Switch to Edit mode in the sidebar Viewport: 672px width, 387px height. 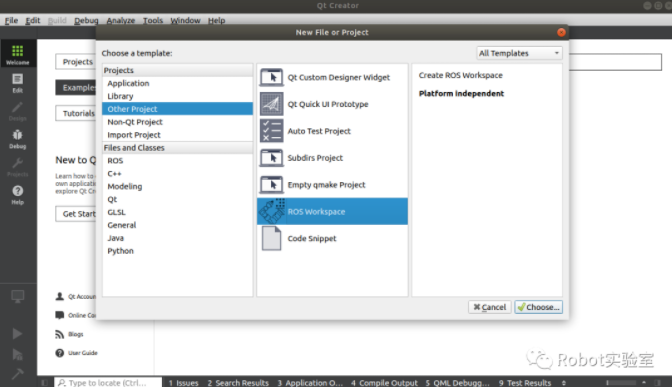(x=18, y=83)
